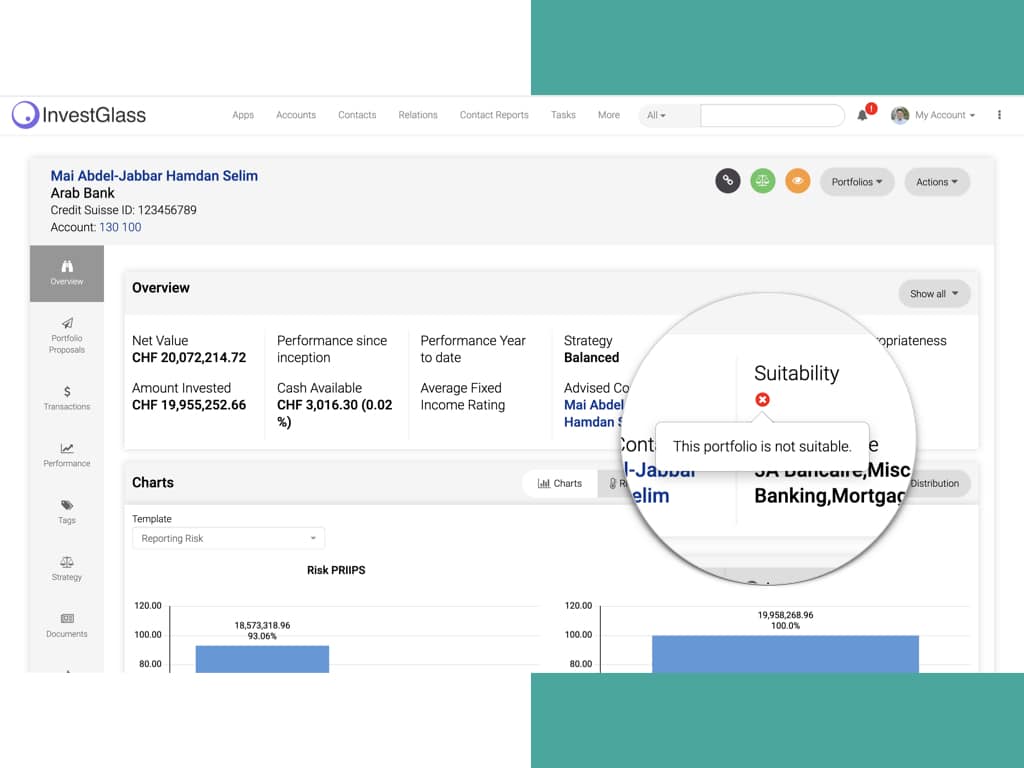The image size is (1024, 768).
Task: Open the Show all dropdown
Action: (x=934, y=294)
